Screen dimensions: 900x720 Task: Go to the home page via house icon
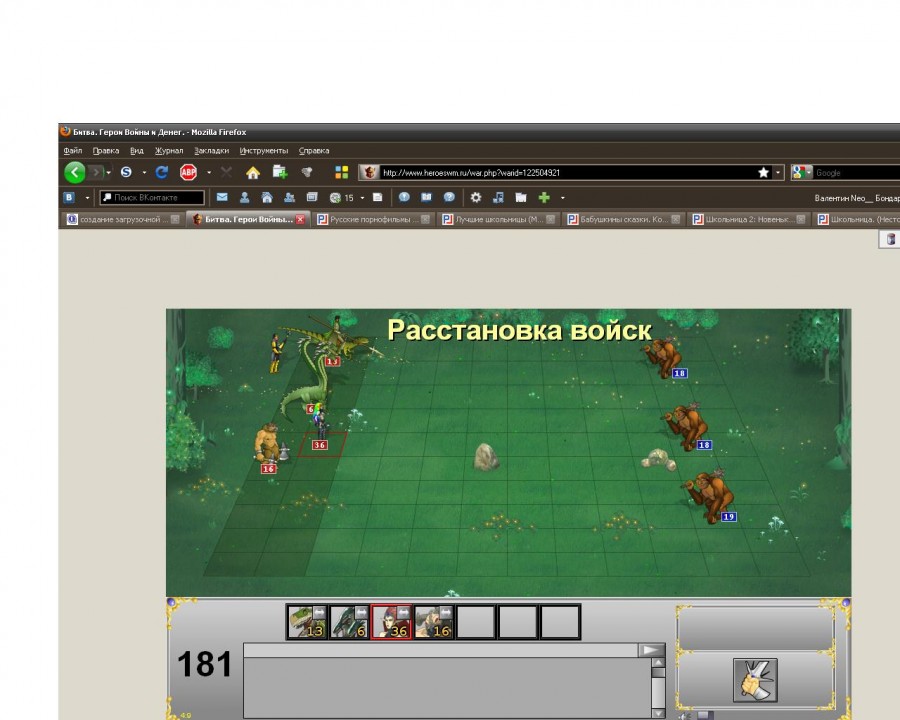click(x=253, y=172)
